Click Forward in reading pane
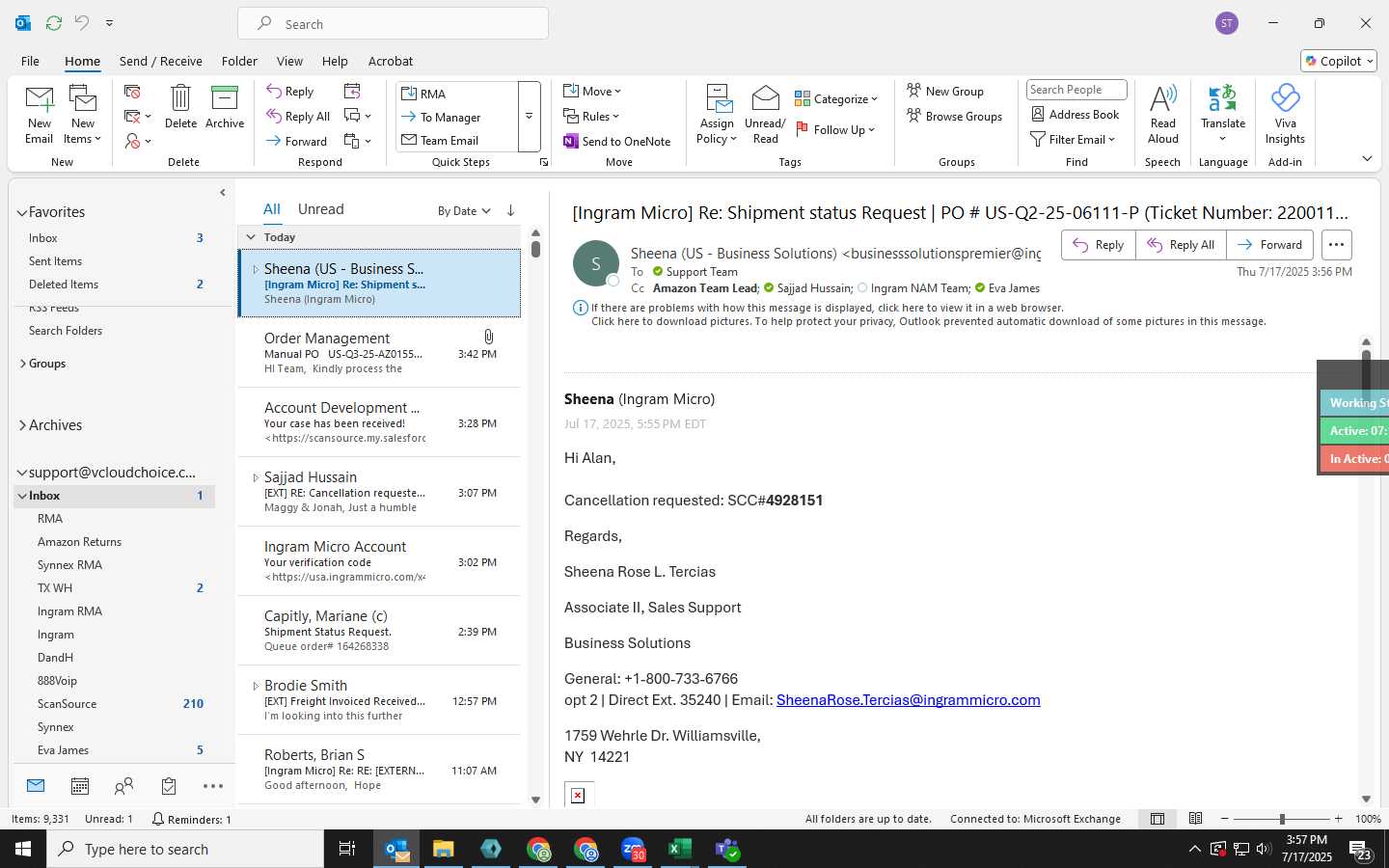The height and width of the screenshot is (868, 1389). [x=1269, y=245]
